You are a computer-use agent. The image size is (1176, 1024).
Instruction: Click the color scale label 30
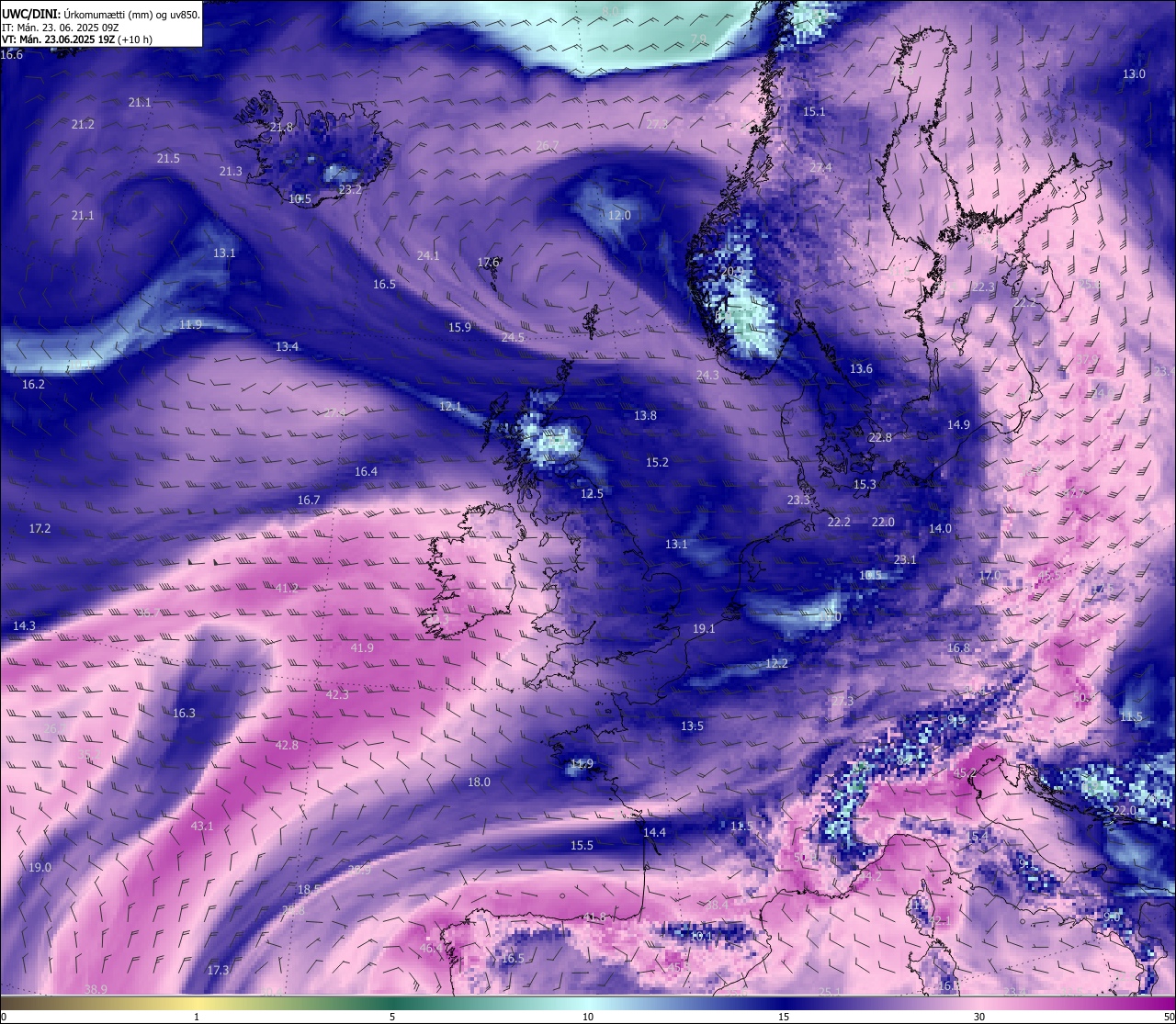[x=979, y=1017]
